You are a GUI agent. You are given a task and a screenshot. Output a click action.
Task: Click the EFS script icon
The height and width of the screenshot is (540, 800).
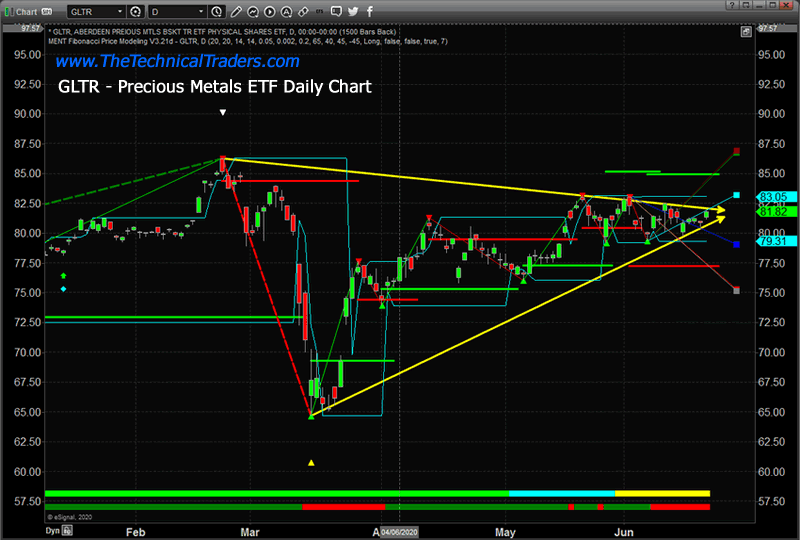click(319, 11)
